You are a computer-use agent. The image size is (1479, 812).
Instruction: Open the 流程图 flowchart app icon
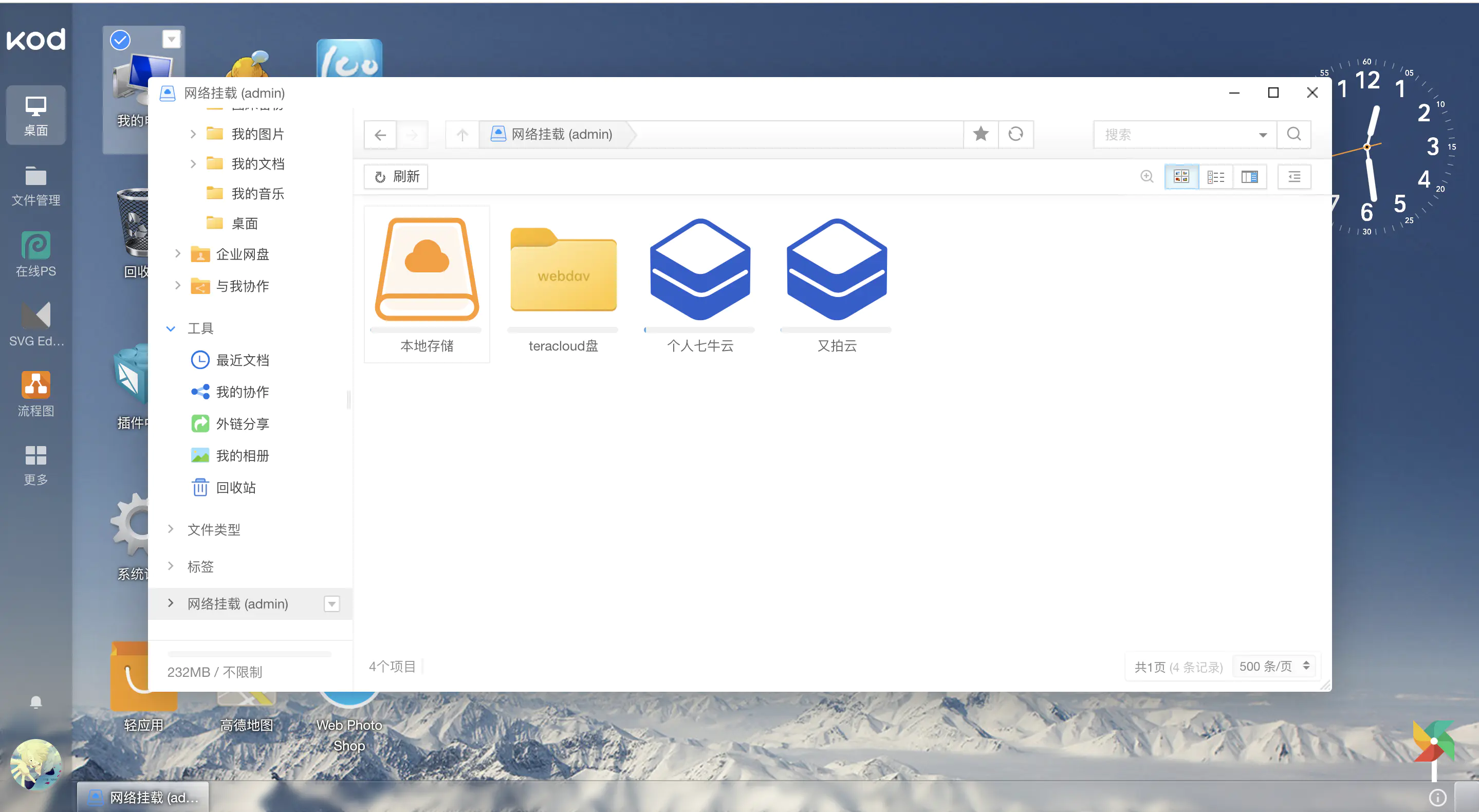point(35,394)
